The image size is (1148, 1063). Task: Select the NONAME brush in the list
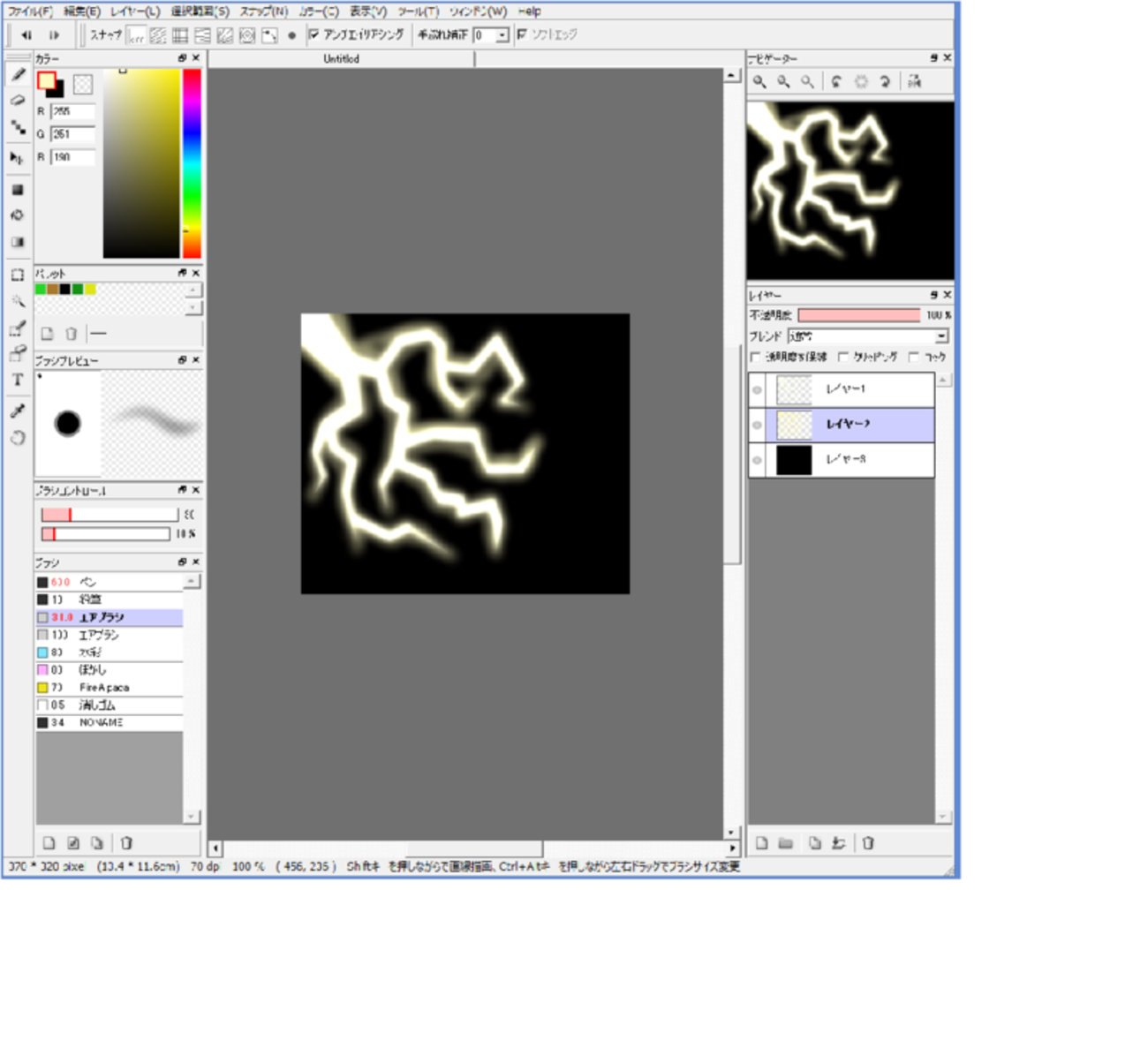(x=110, y=723)
